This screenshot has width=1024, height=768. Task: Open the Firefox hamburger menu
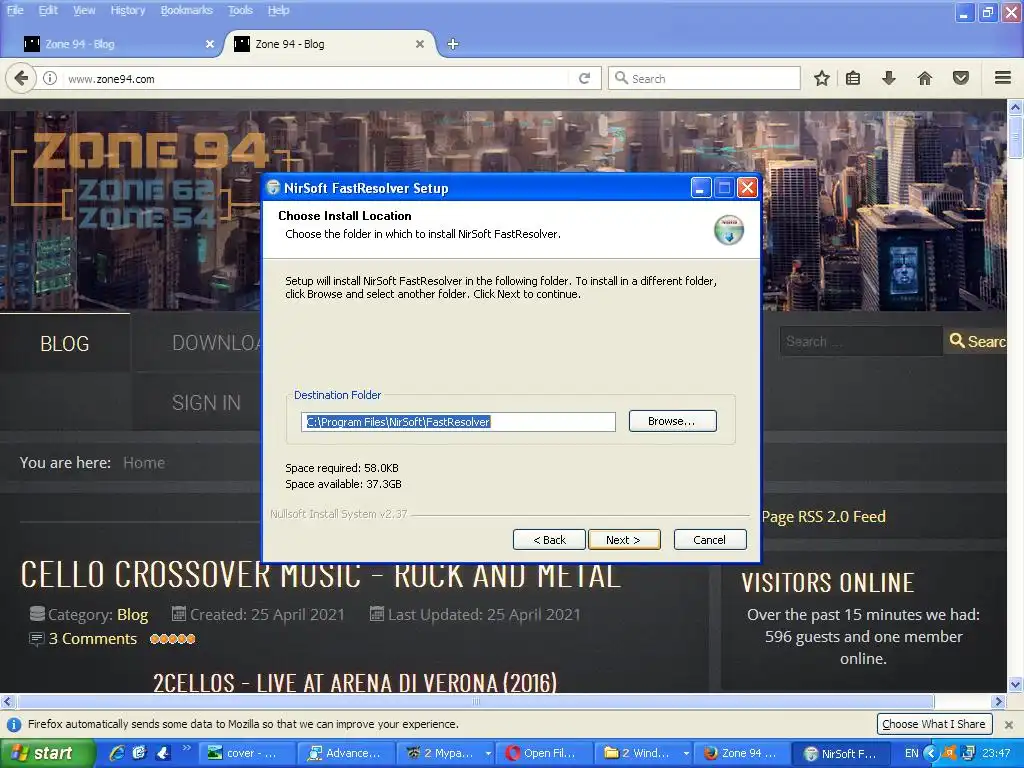tap(1003, 78)
